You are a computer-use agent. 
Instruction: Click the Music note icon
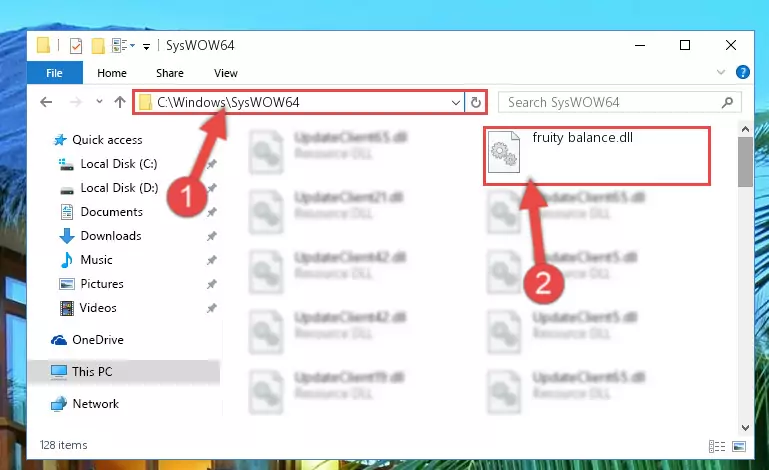pos(67,260)
